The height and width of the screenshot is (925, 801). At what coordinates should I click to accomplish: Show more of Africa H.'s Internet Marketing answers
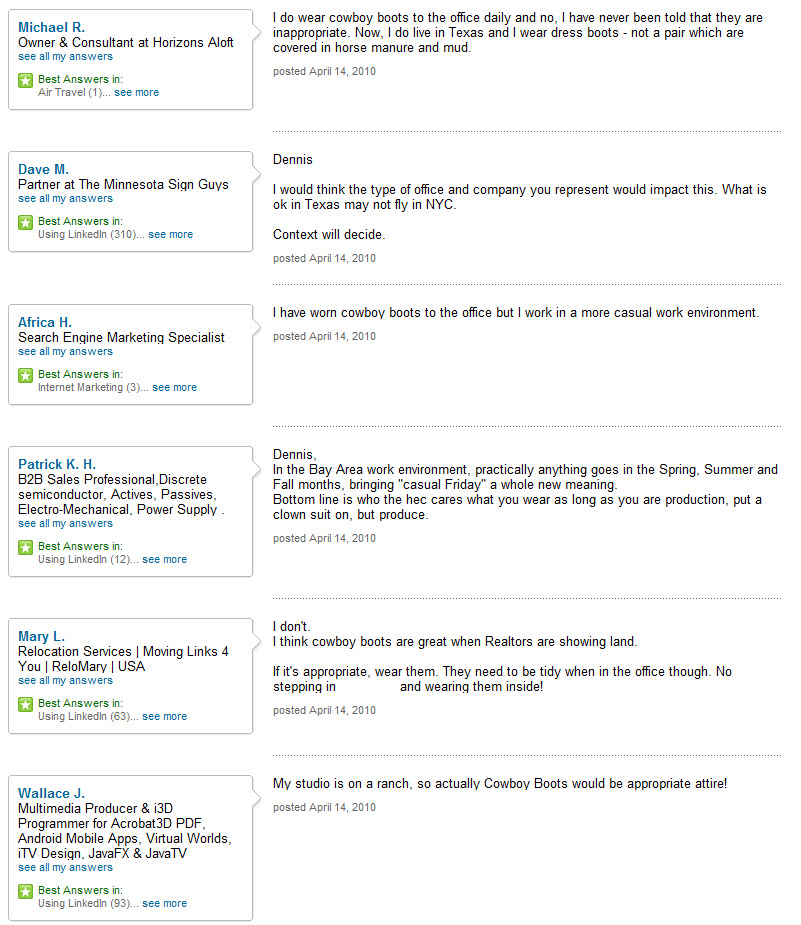pos(174,388)
